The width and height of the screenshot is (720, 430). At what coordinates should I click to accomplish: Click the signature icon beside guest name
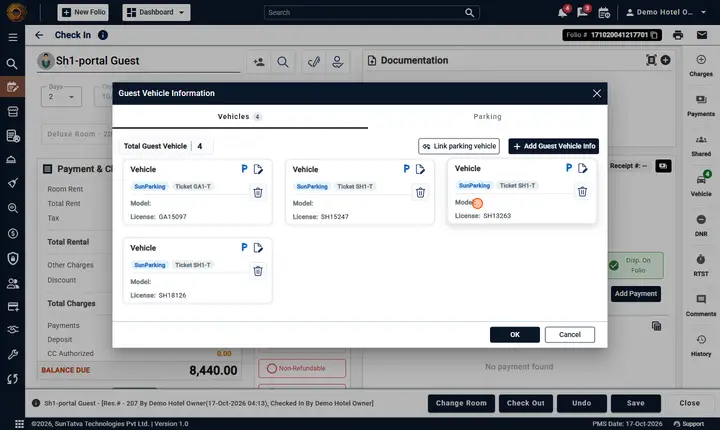point(314,62)
